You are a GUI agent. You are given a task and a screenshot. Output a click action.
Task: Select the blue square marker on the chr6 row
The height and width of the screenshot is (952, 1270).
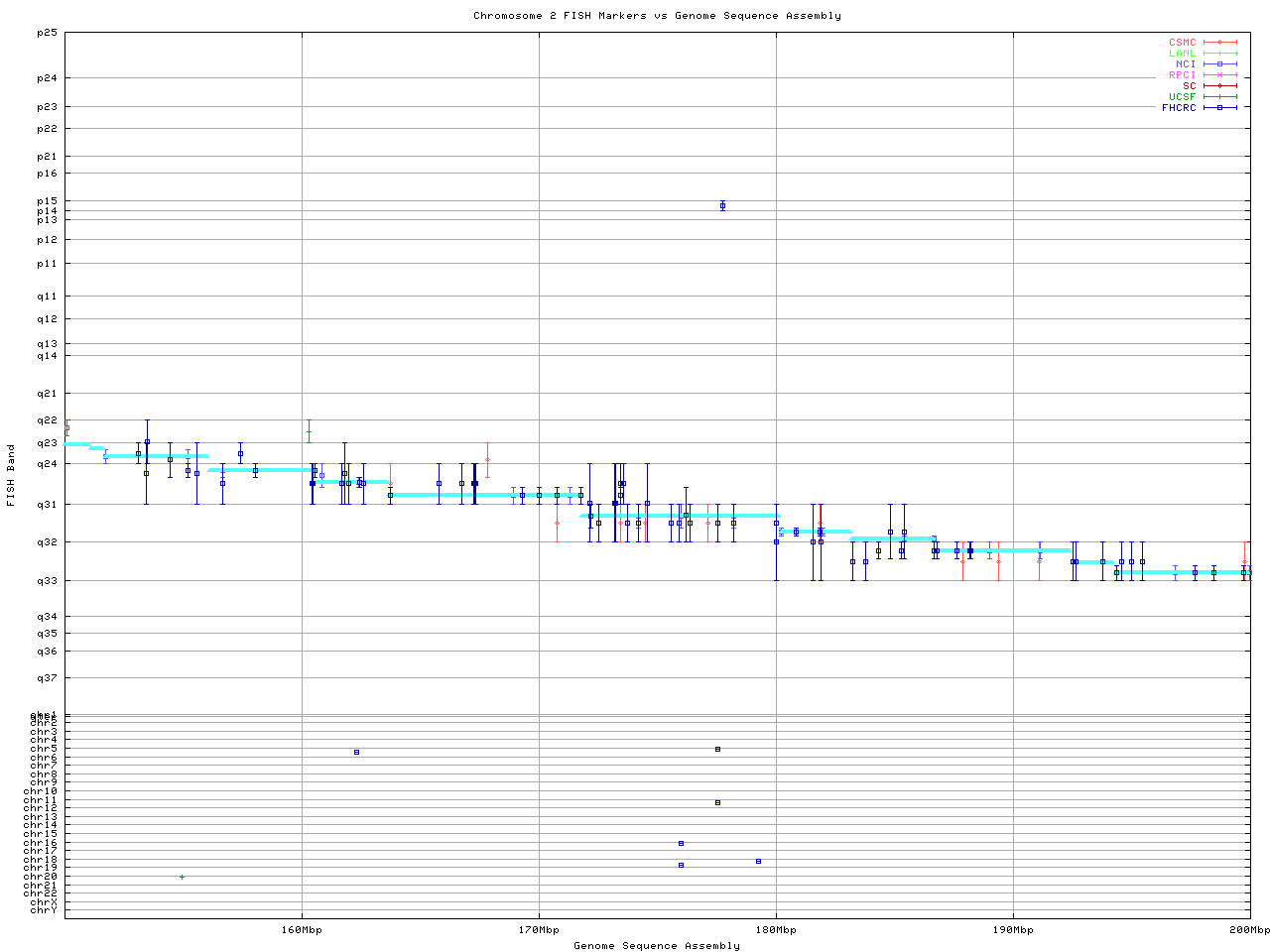(356, 752)
